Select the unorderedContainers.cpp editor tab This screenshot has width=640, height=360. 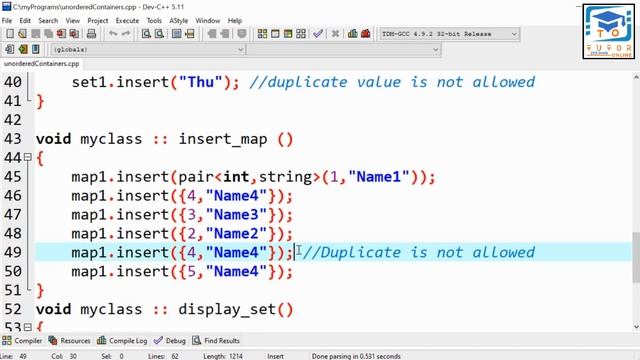[x=41, y=64]
